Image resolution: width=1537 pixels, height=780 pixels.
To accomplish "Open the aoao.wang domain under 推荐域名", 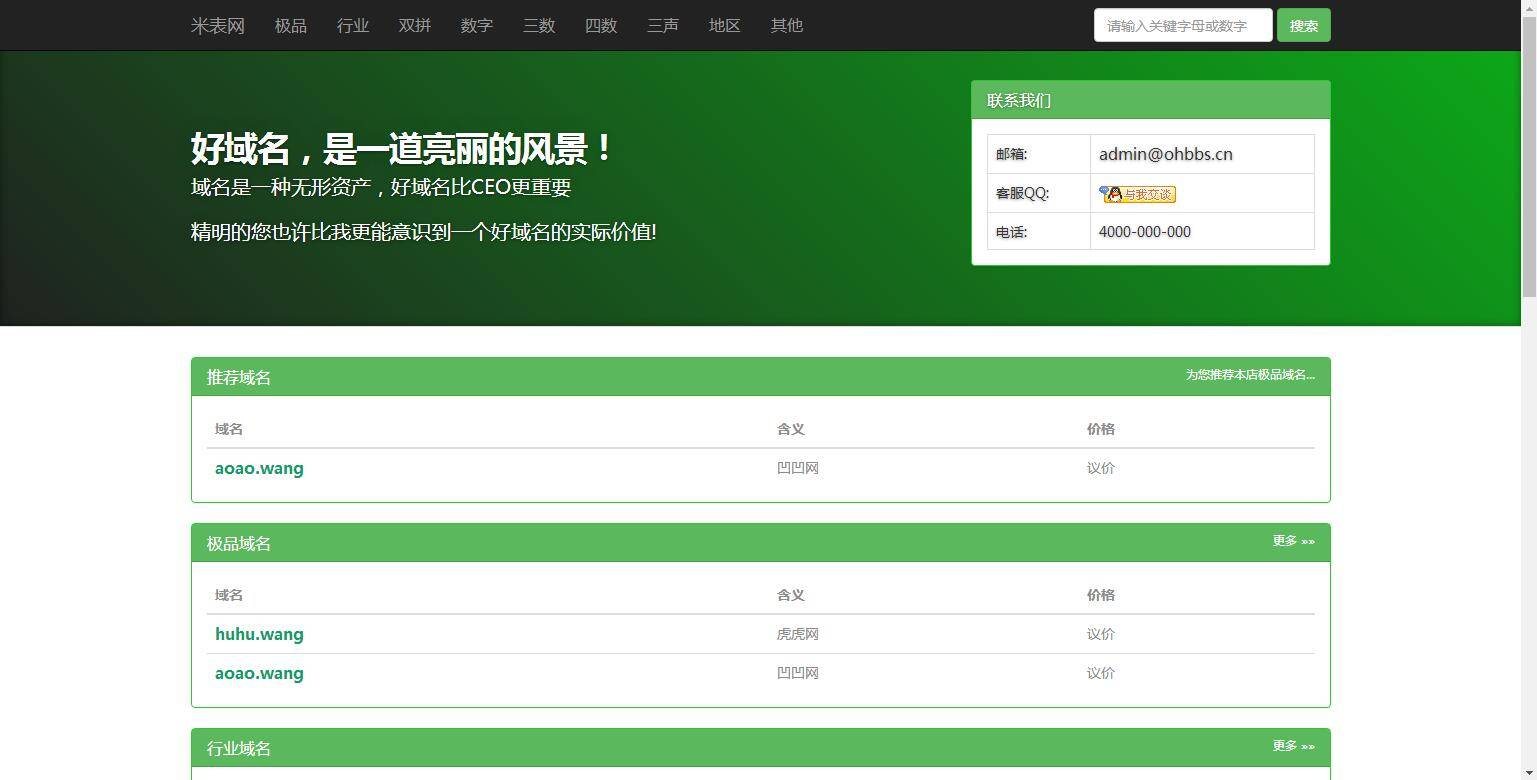I will (259, 468).
